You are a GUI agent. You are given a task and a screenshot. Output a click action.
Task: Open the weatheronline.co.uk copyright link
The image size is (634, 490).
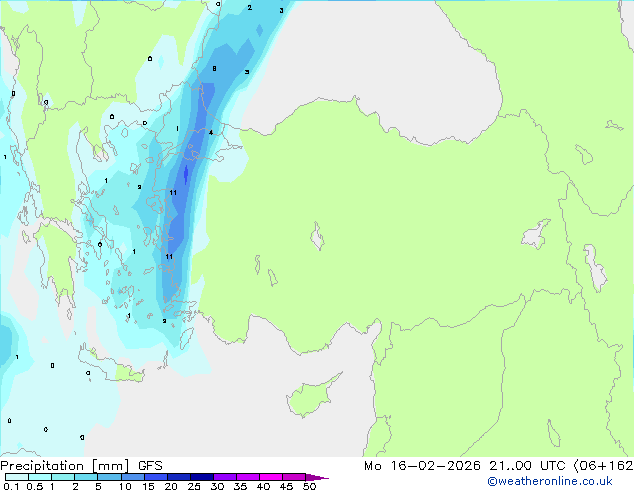point(550,481)
